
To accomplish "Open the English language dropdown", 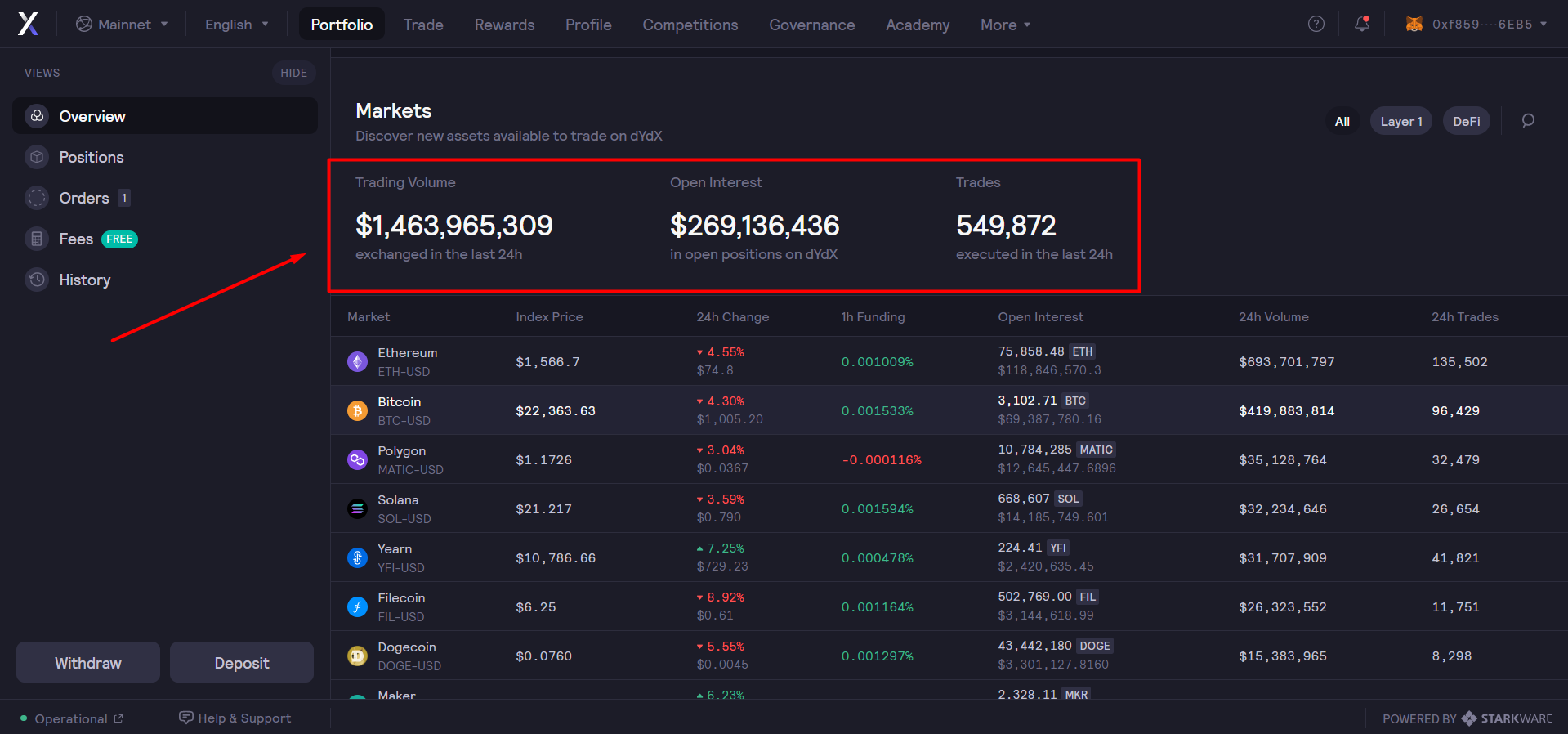I will tap(237, 25).
